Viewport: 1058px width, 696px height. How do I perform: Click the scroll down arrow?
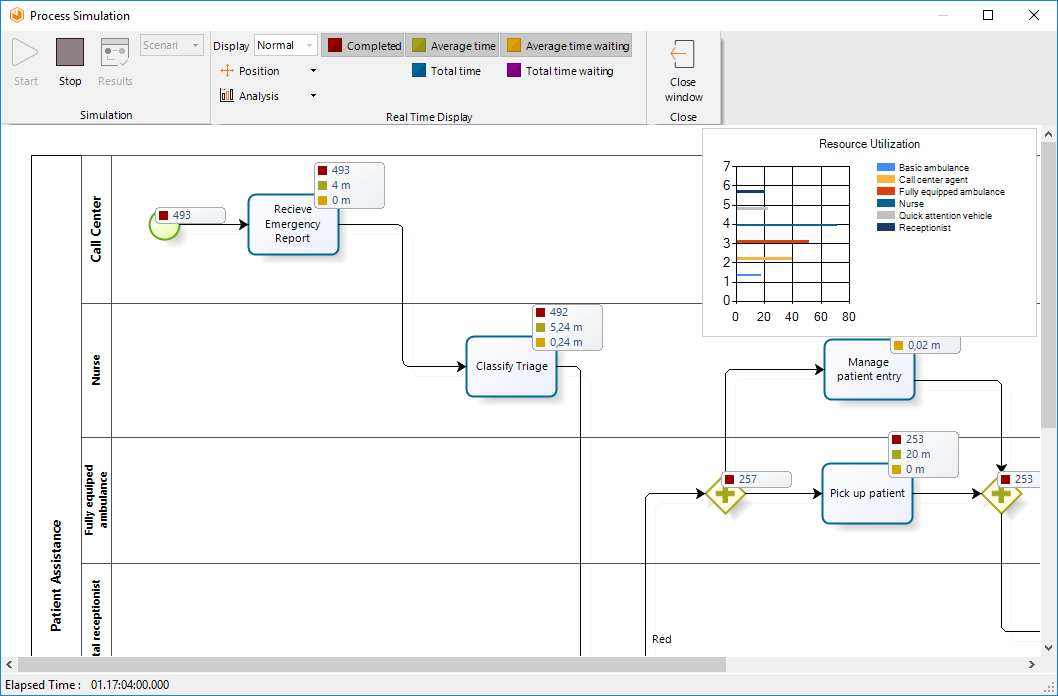[x=1049, y=648]
